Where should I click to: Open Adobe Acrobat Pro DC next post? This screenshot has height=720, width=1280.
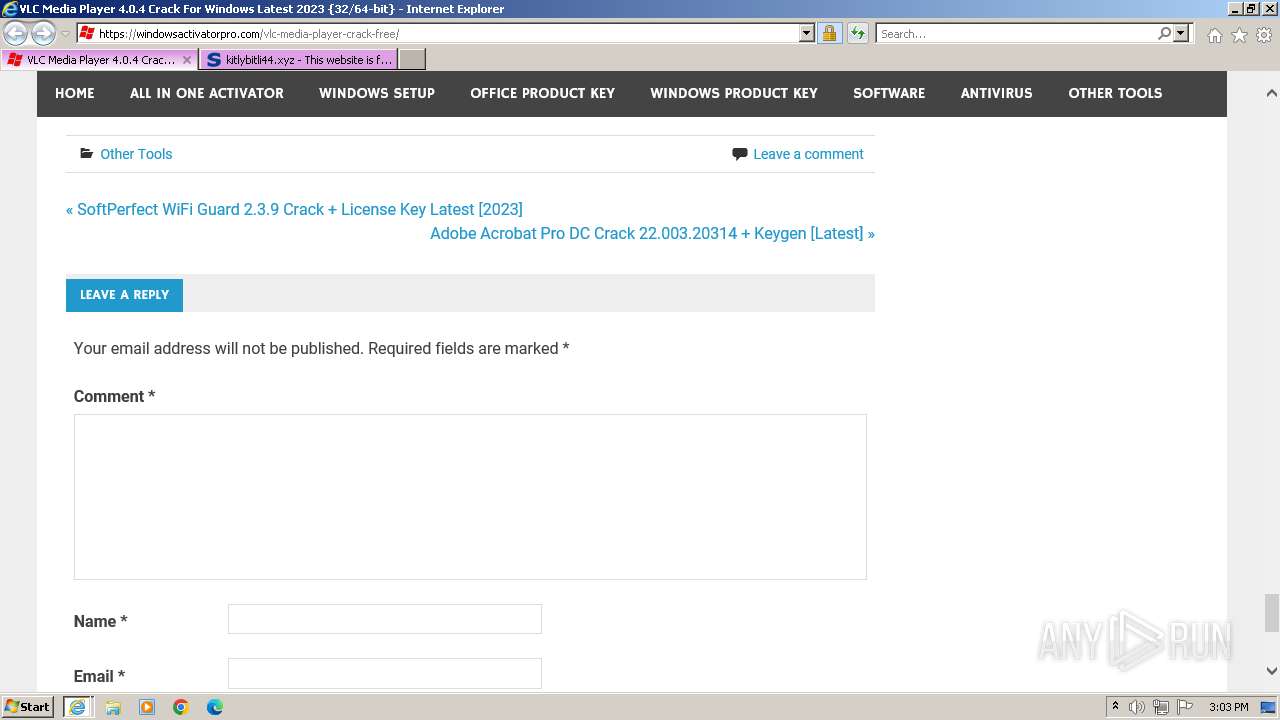click(652, 233)
